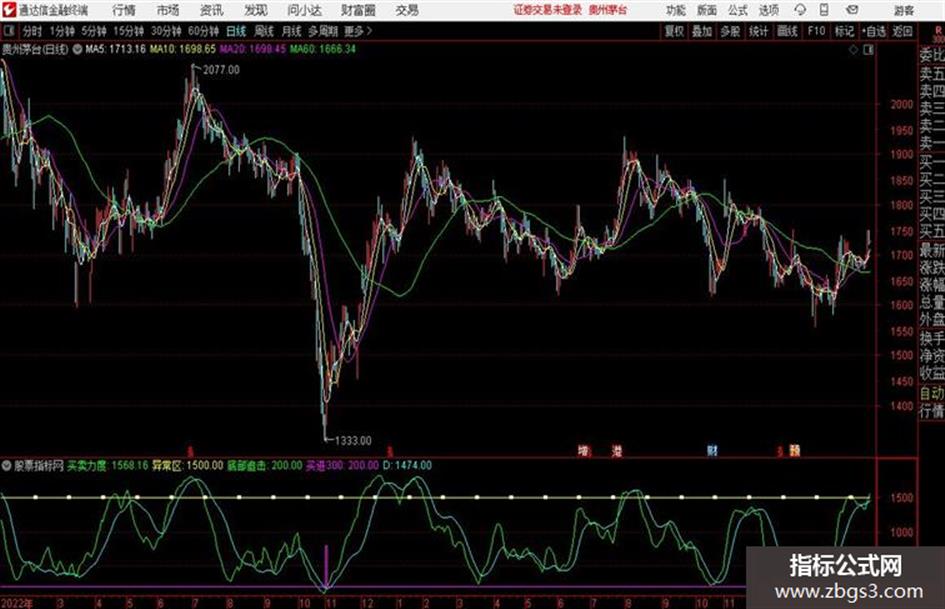Expand main chart indicator dropdown next to 贵州茅台(日线)
The height and width of the screenshot is (609, 945).
tap(77, 49)
